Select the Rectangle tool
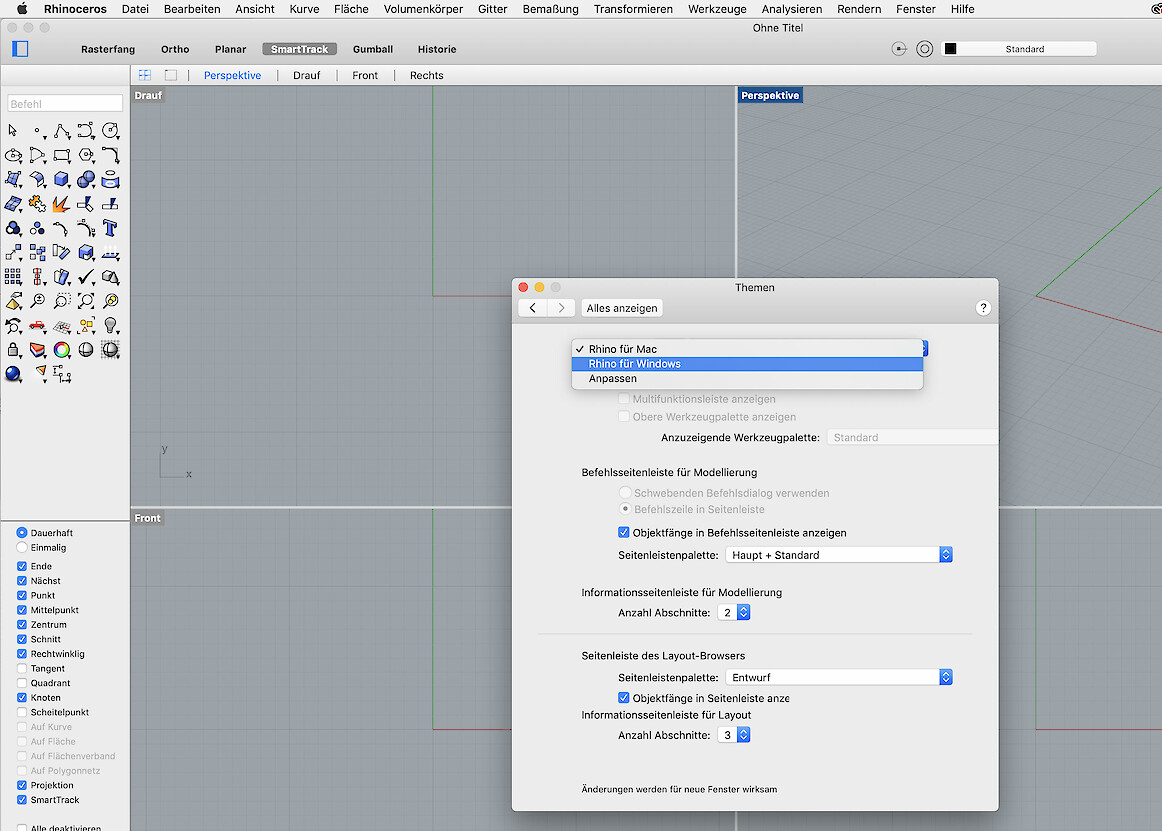Screen dimensions: 1162x831 (62, 156)
